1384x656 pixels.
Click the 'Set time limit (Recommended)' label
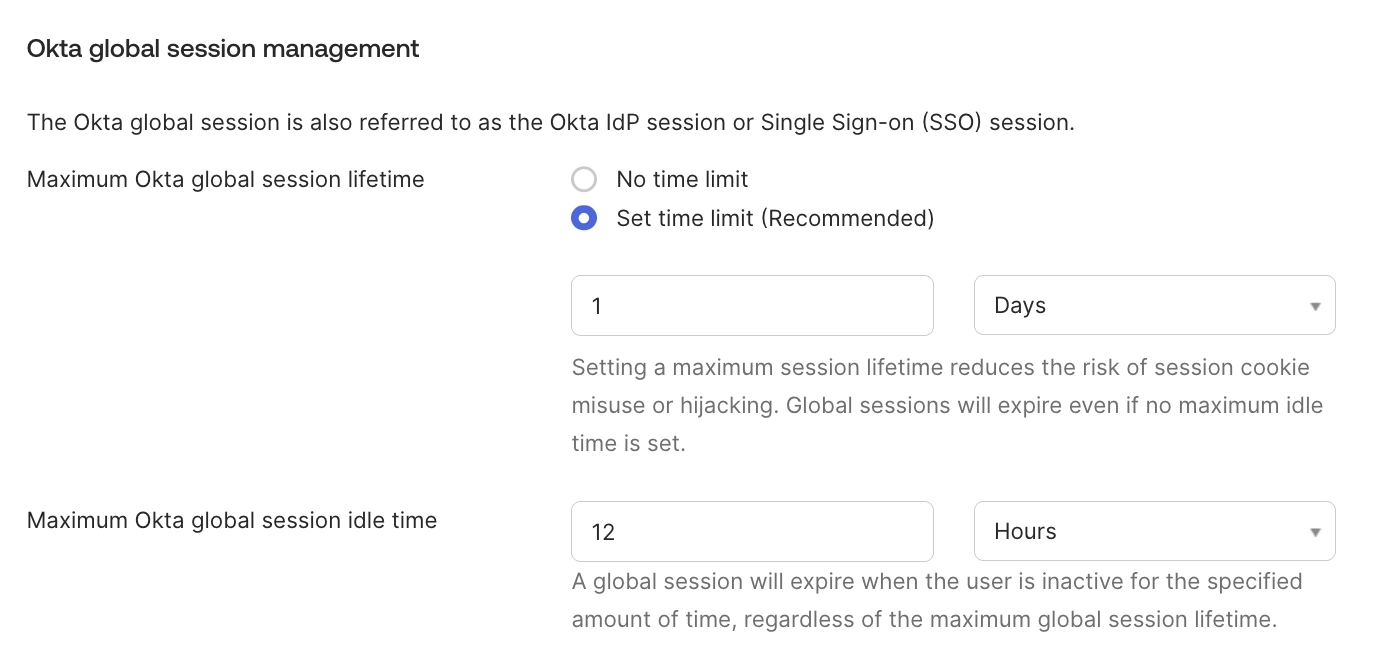pyautogui.click(x=775, y=218)
